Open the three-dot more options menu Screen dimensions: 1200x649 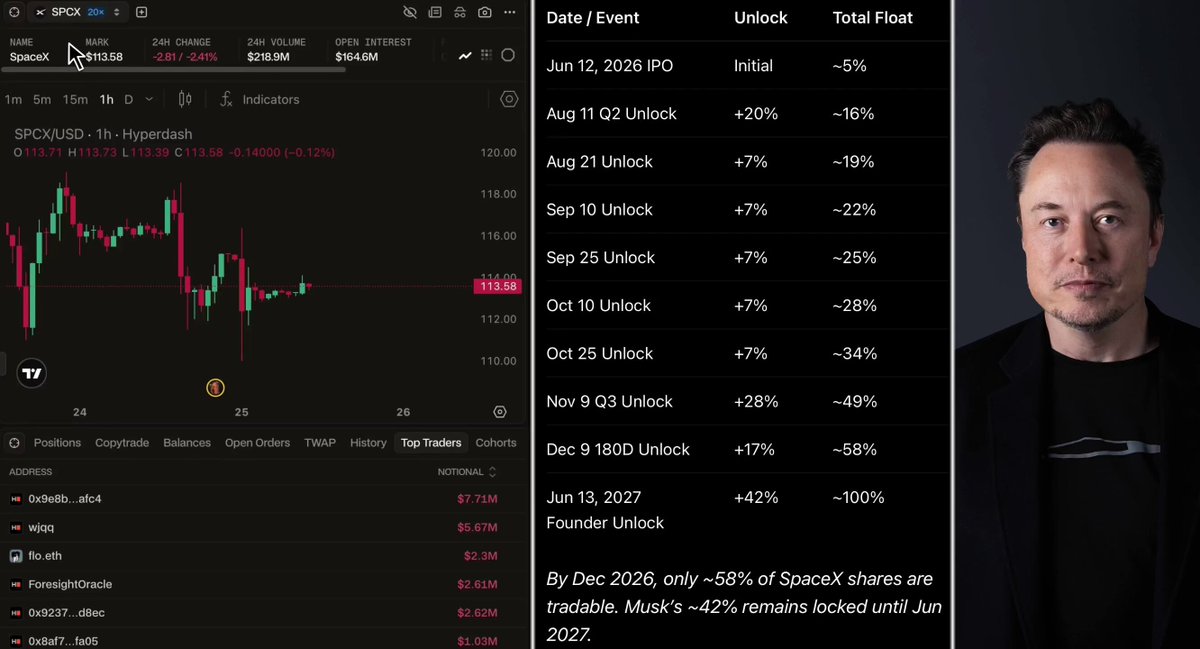pyautogui.click(x=510, y=12)
